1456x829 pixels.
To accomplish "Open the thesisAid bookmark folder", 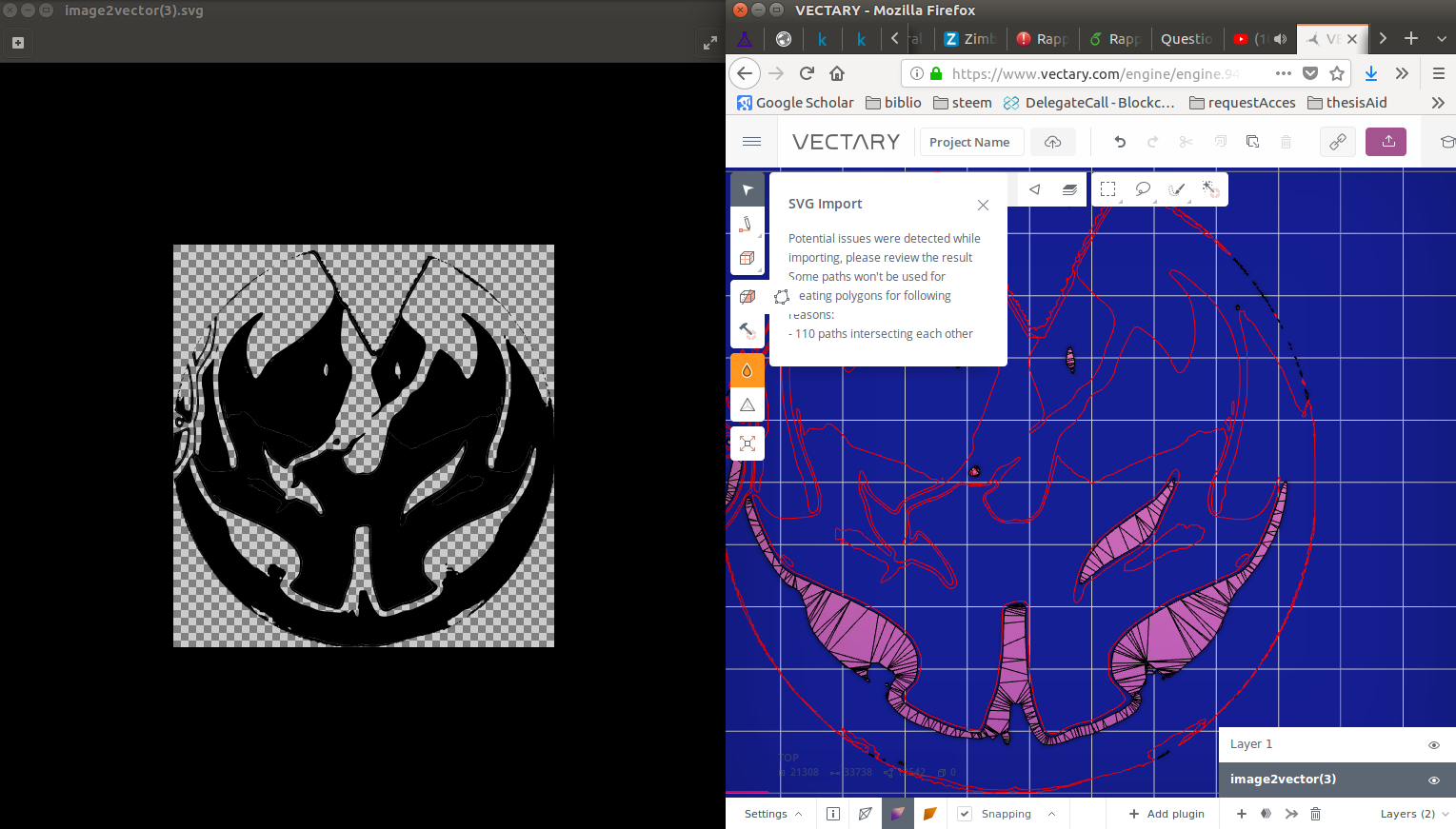I will [1346, 103].
